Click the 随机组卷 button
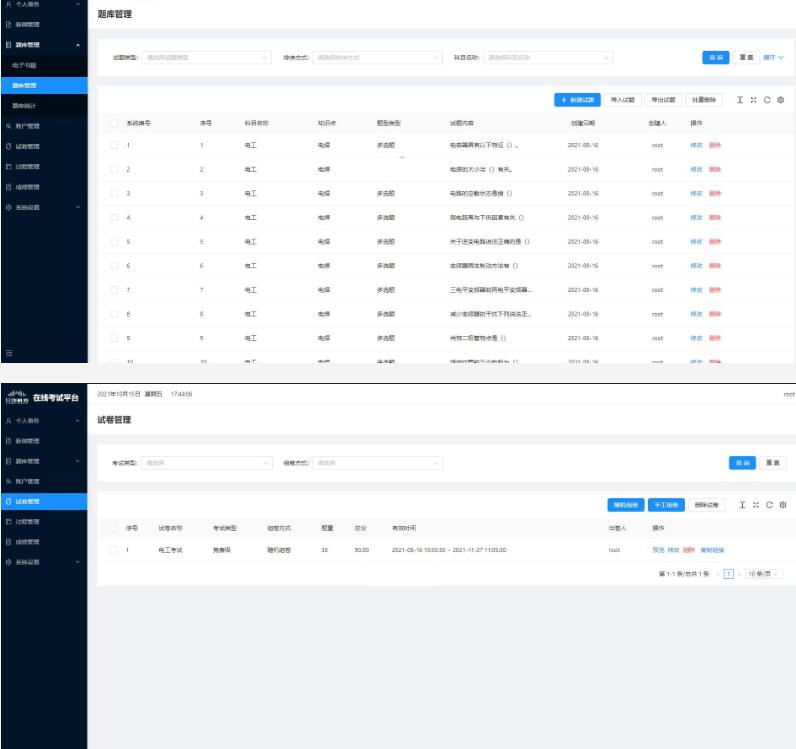The image size is (796, 749). point(625,505)
